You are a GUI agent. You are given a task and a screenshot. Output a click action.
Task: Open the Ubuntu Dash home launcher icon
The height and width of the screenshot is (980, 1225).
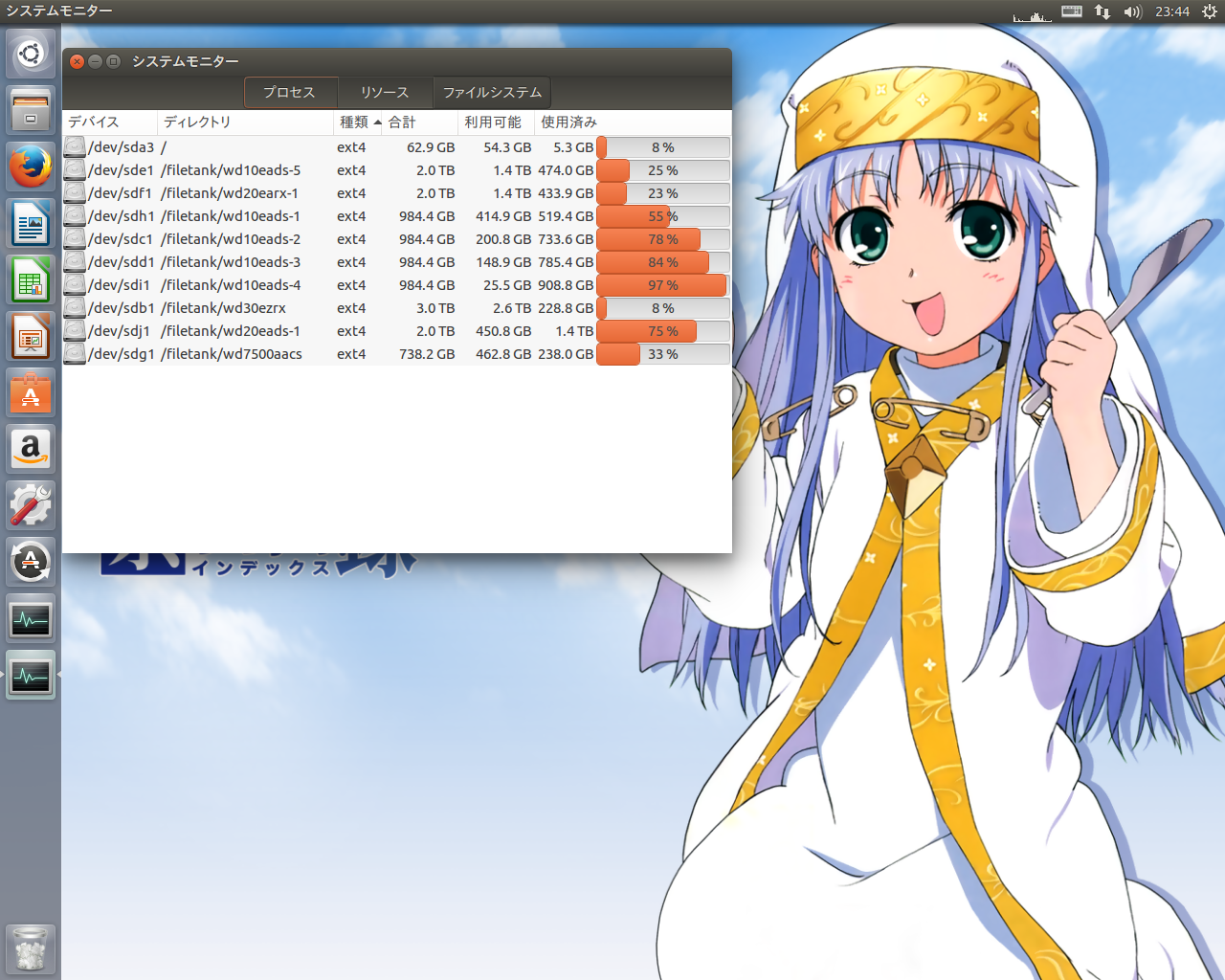click(31, 54)
